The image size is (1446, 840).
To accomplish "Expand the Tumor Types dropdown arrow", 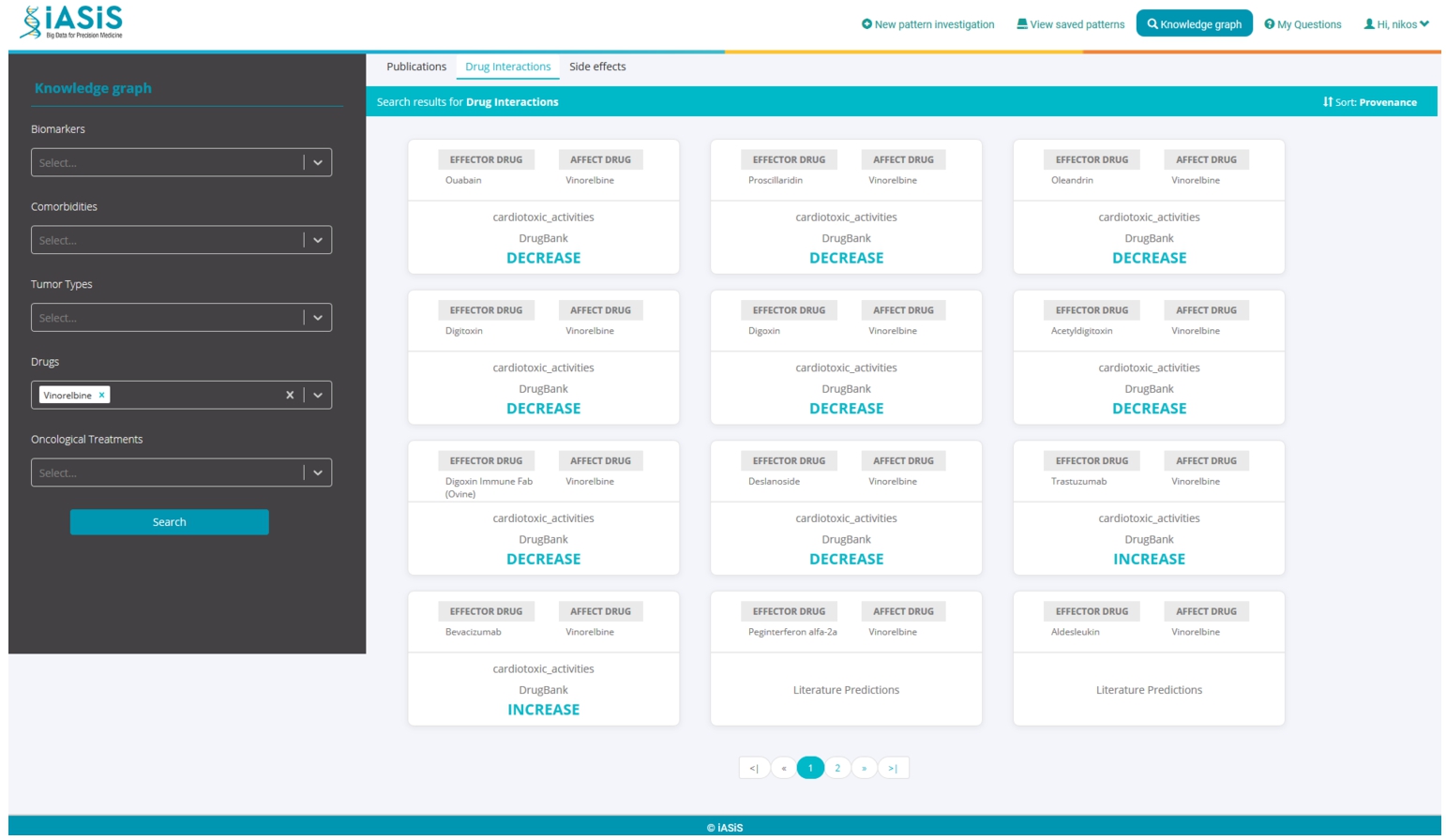I will 318,318.
